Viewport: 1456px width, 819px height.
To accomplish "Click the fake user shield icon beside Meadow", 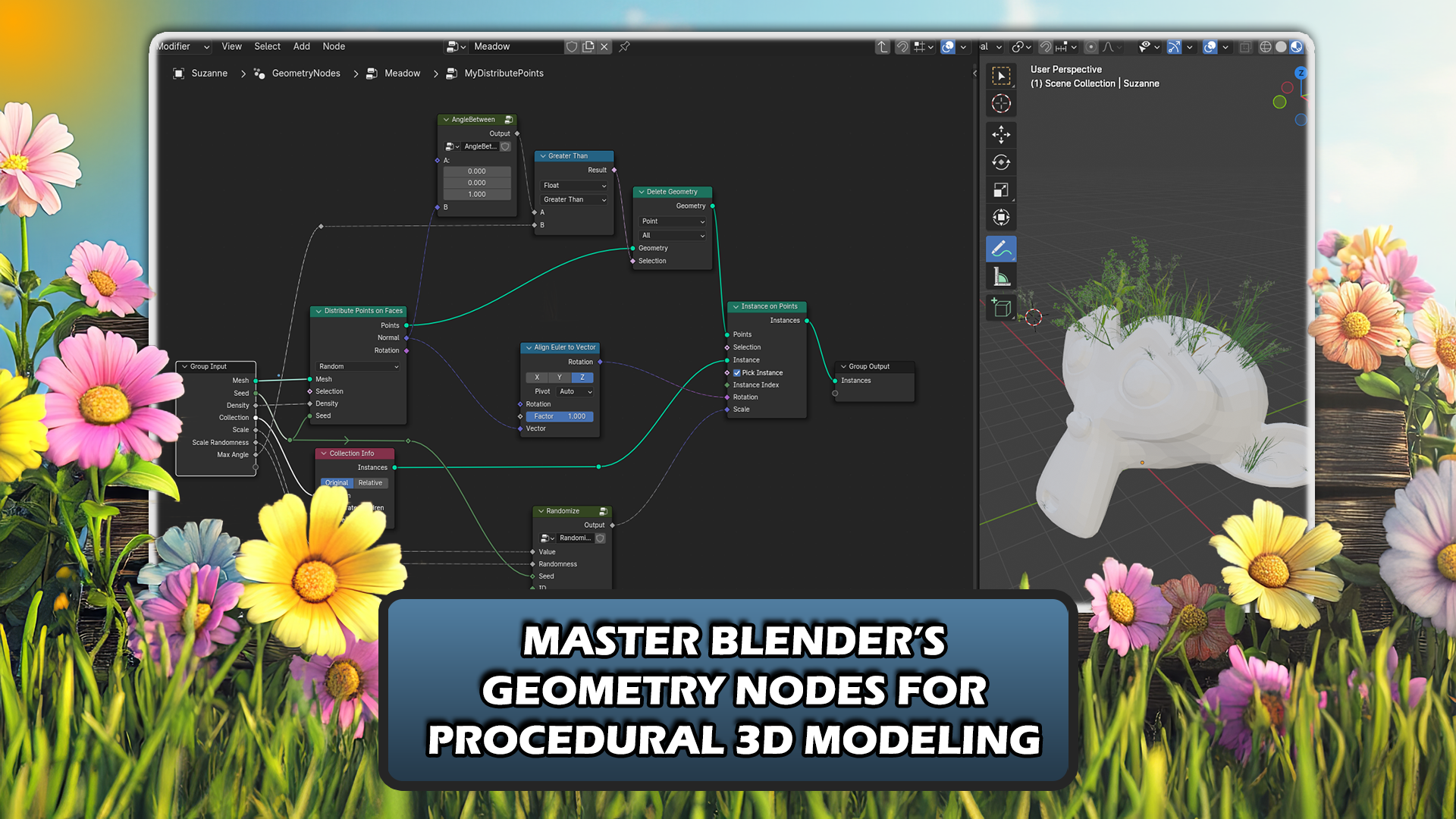I will tap(572, 47).
